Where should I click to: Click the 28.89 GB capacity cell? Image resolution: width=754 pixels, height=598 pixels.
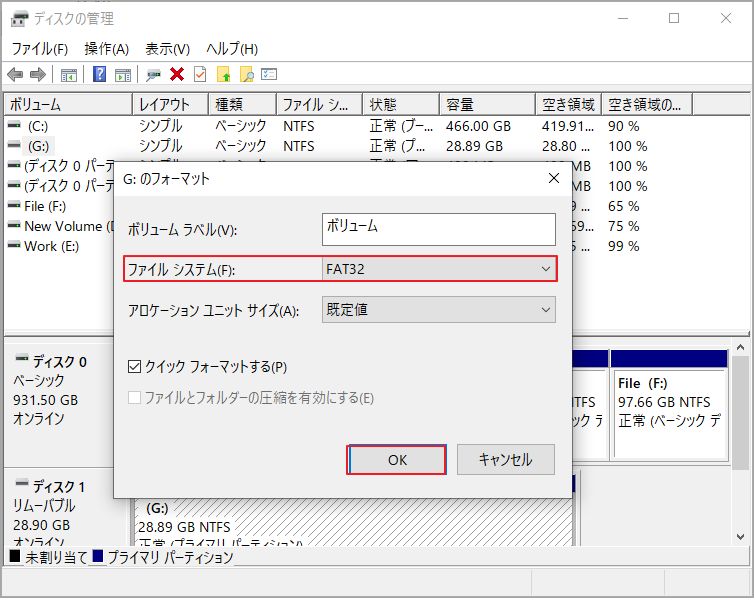[x=474, y=146]
